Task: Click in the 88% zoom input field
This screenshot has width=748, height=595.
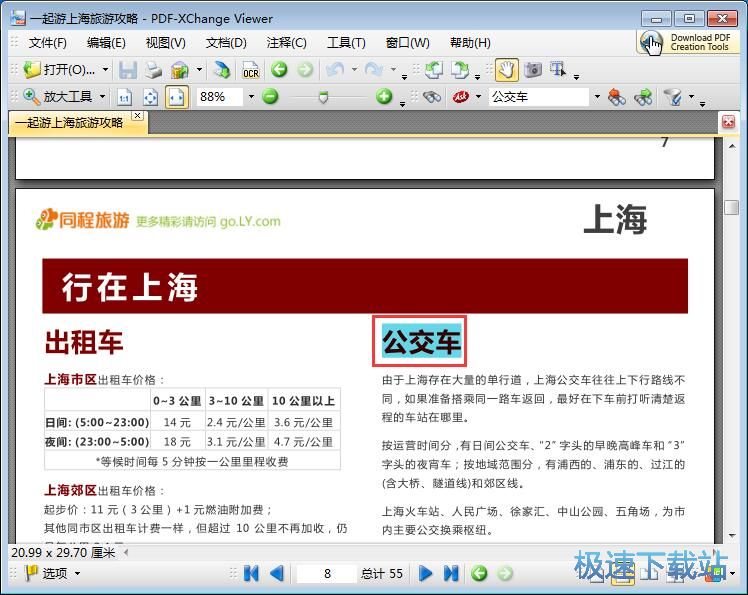Action: 219,97
